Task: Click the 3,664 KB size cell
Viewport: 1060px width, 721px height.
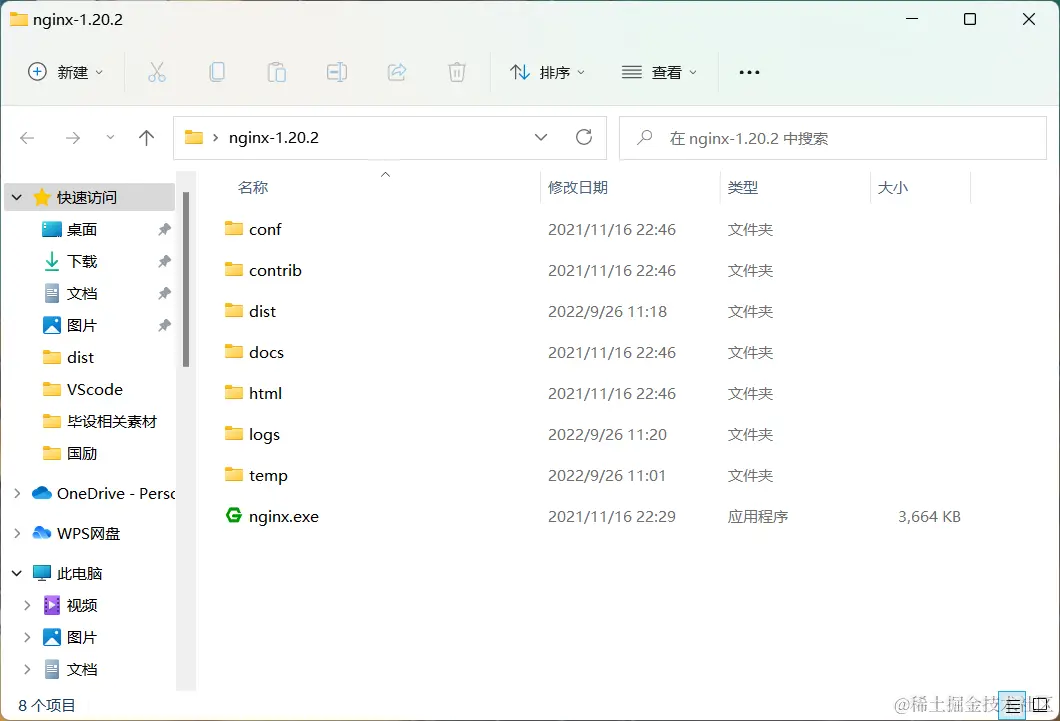Action: [x=929, y=516]
